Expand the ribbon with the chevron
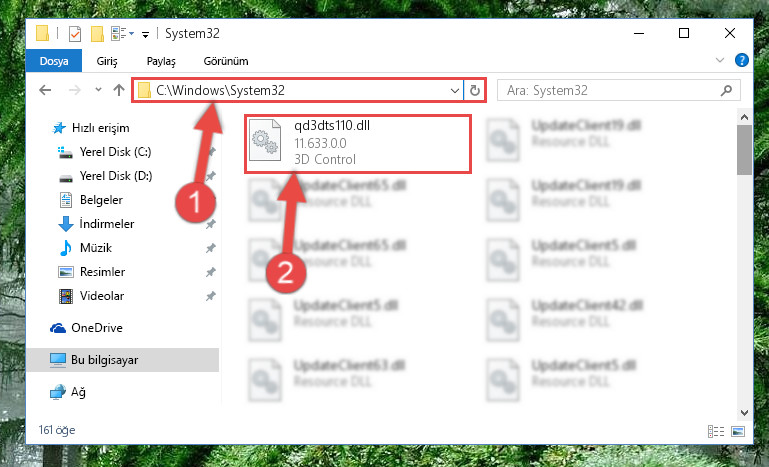Viewport: 769px width, 467px height. [x=719, y=60]
